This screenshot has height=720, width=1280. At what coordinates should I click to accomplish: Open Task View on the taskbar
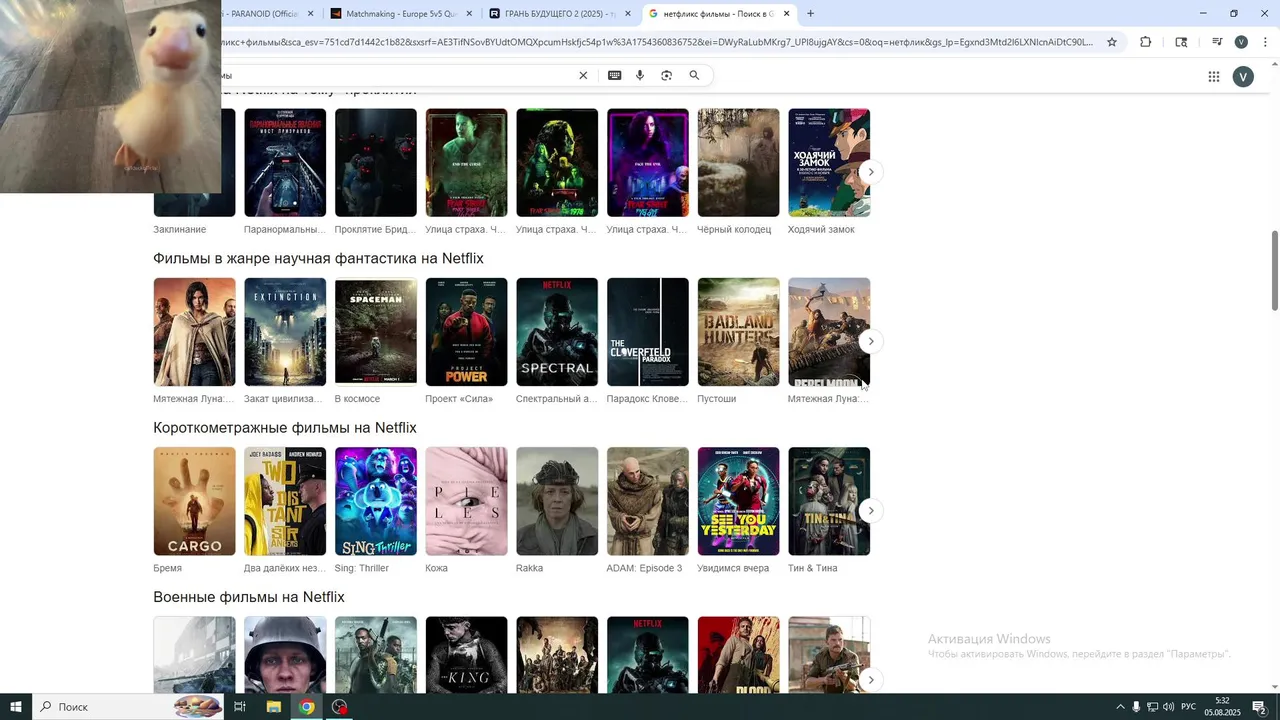pos(240,707)
